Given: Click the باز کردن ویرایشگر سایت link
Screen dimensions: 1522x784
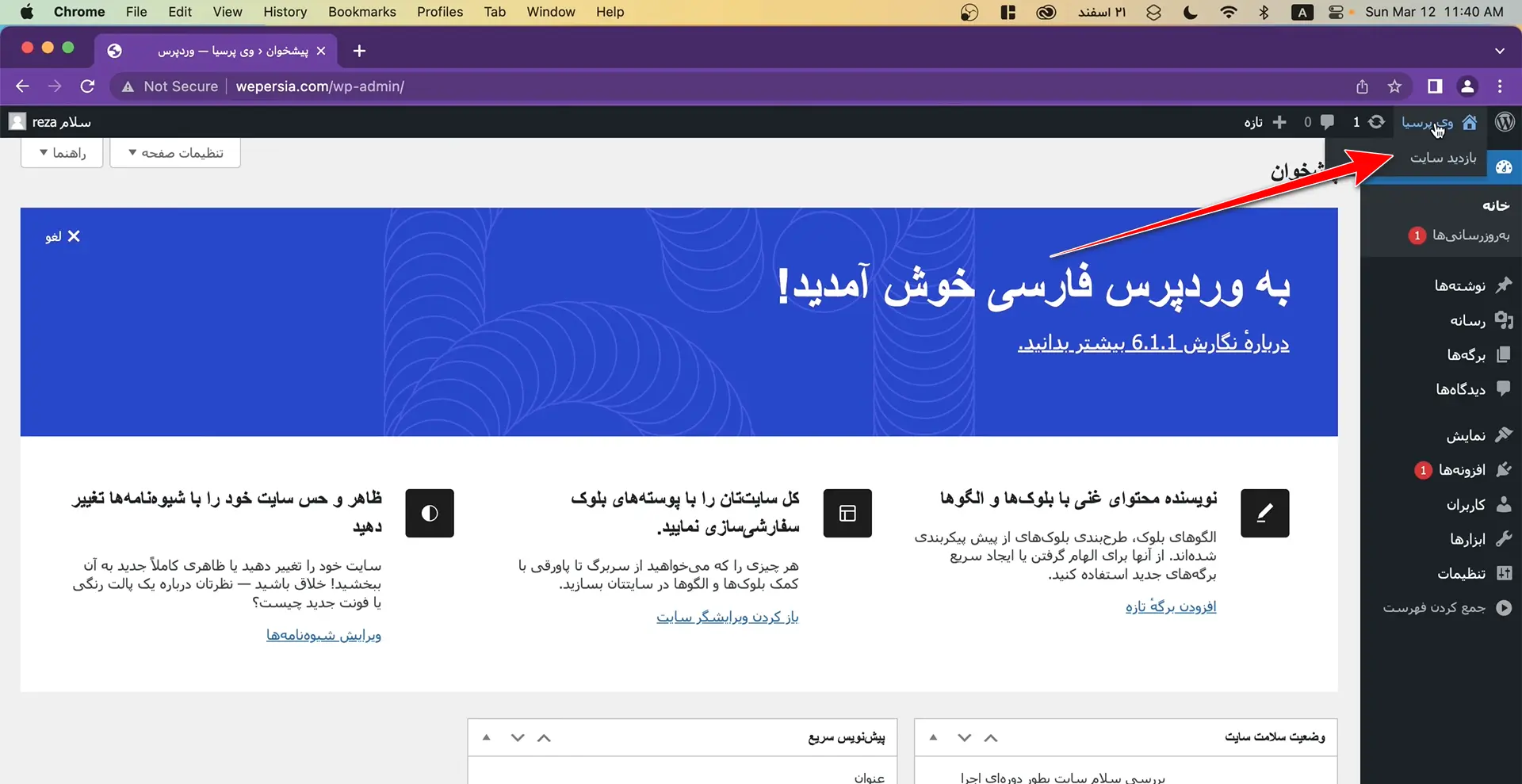Looking at the screenshot, I should (727, 617).
